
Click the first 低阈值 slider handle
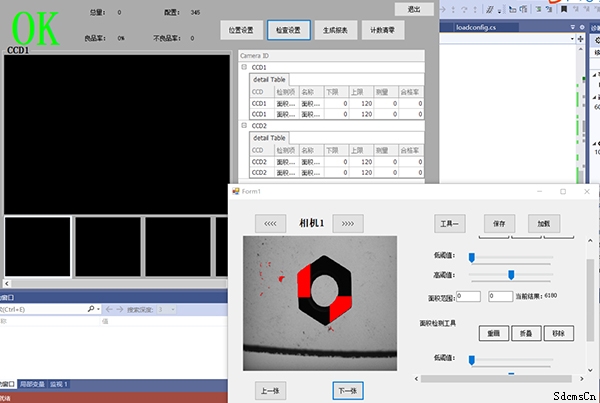click(472, 257)
